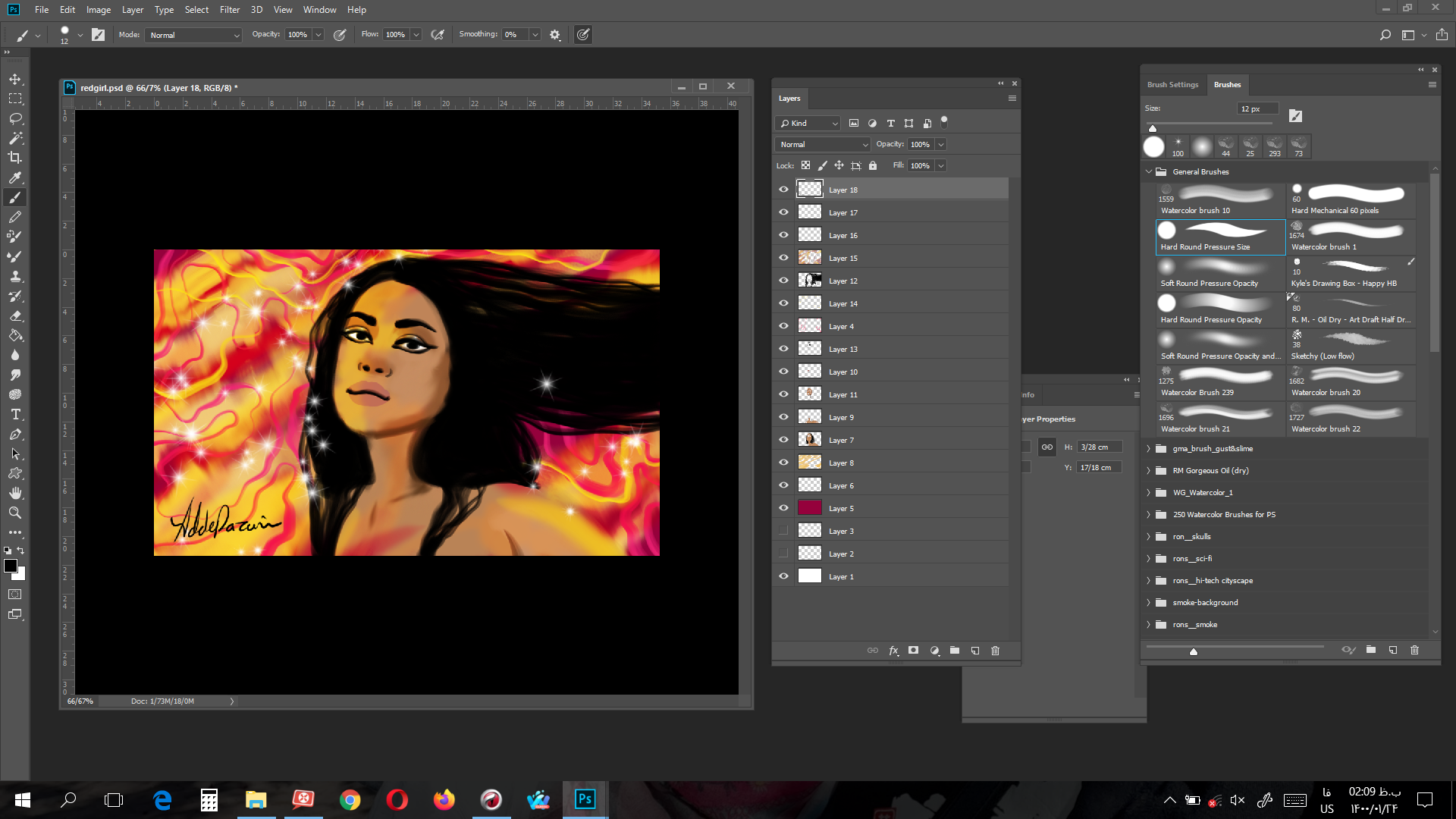Hide Layer 15 visibility eye

783,258
